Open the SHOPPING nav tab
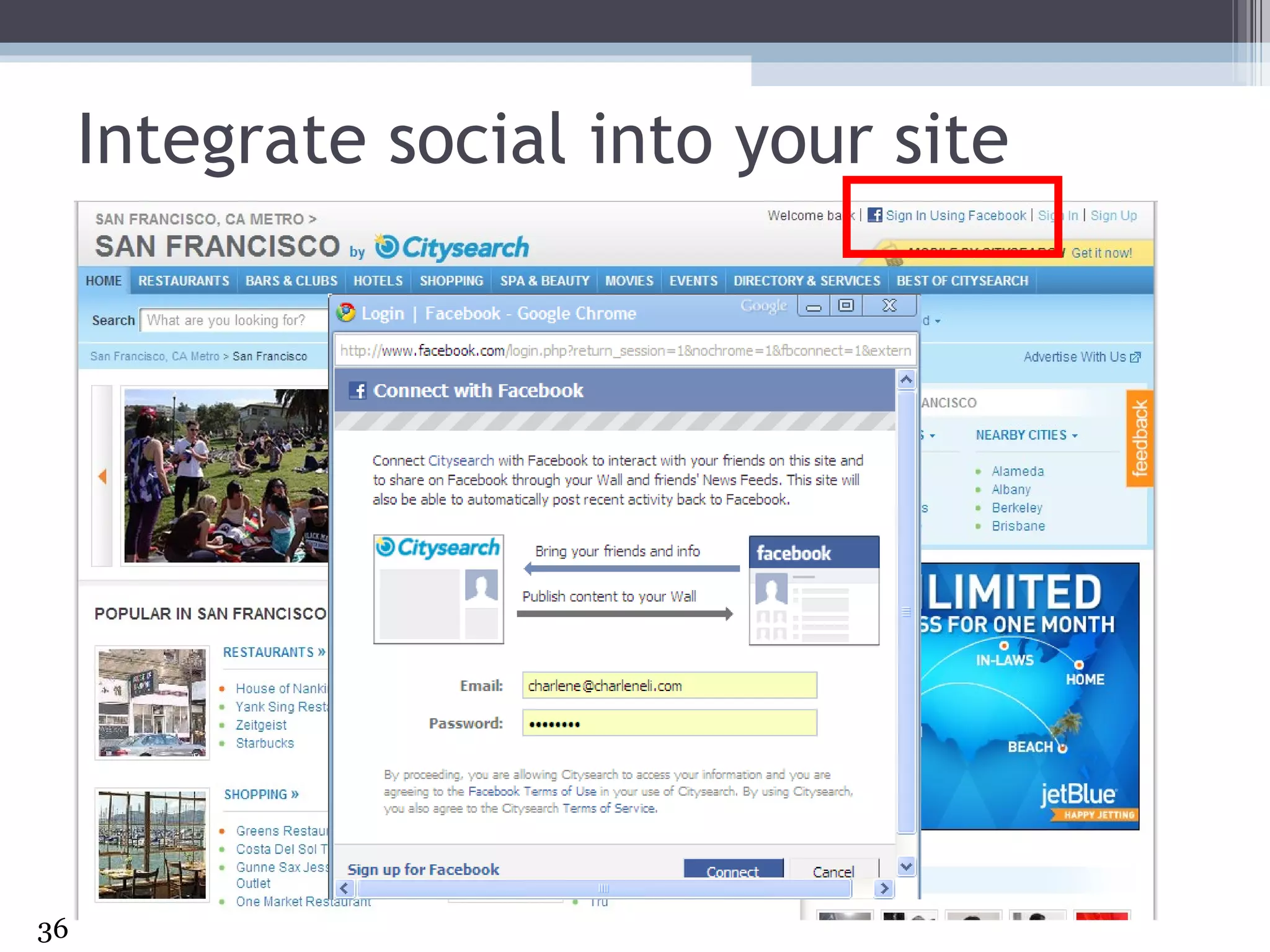 point(451,281)
